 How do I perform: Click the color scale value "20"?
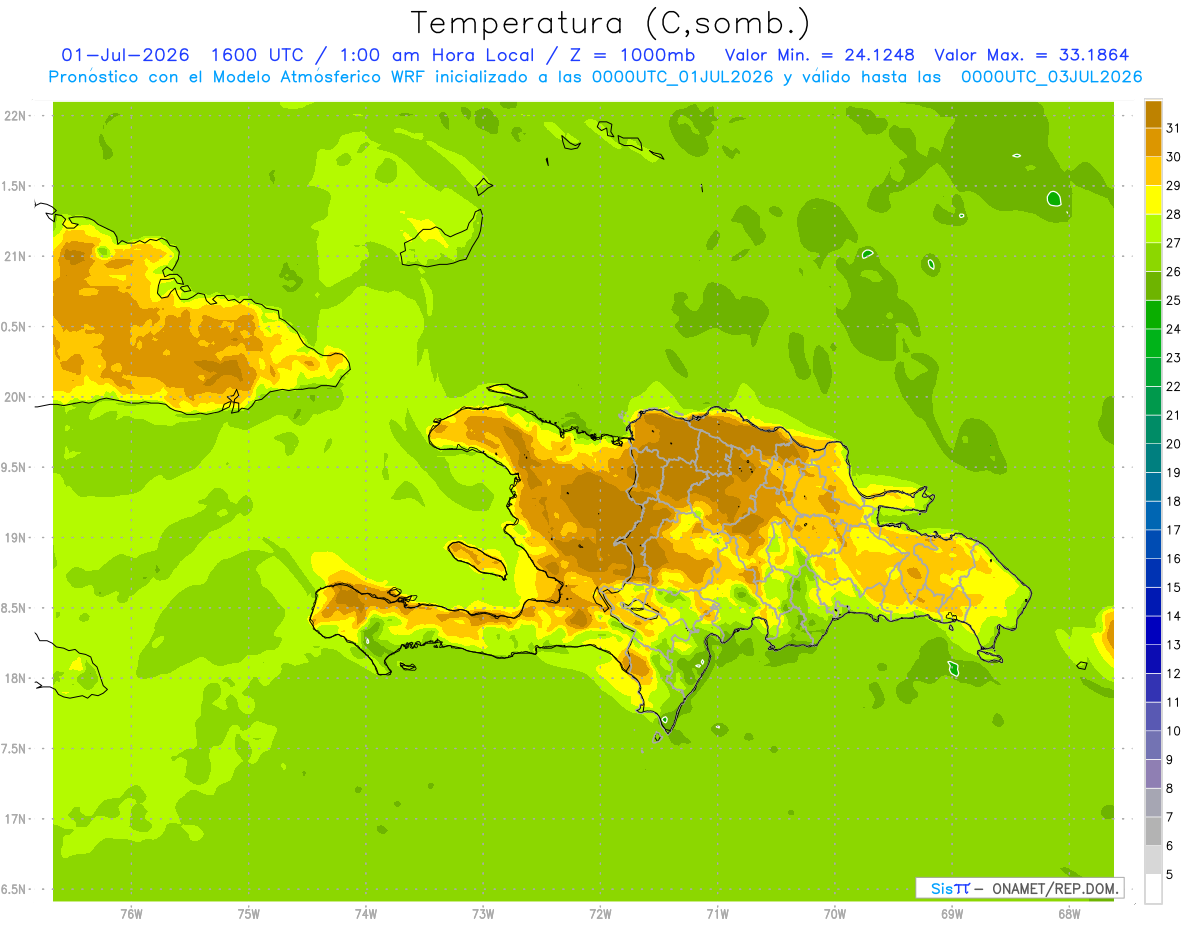coord(1173,444)
